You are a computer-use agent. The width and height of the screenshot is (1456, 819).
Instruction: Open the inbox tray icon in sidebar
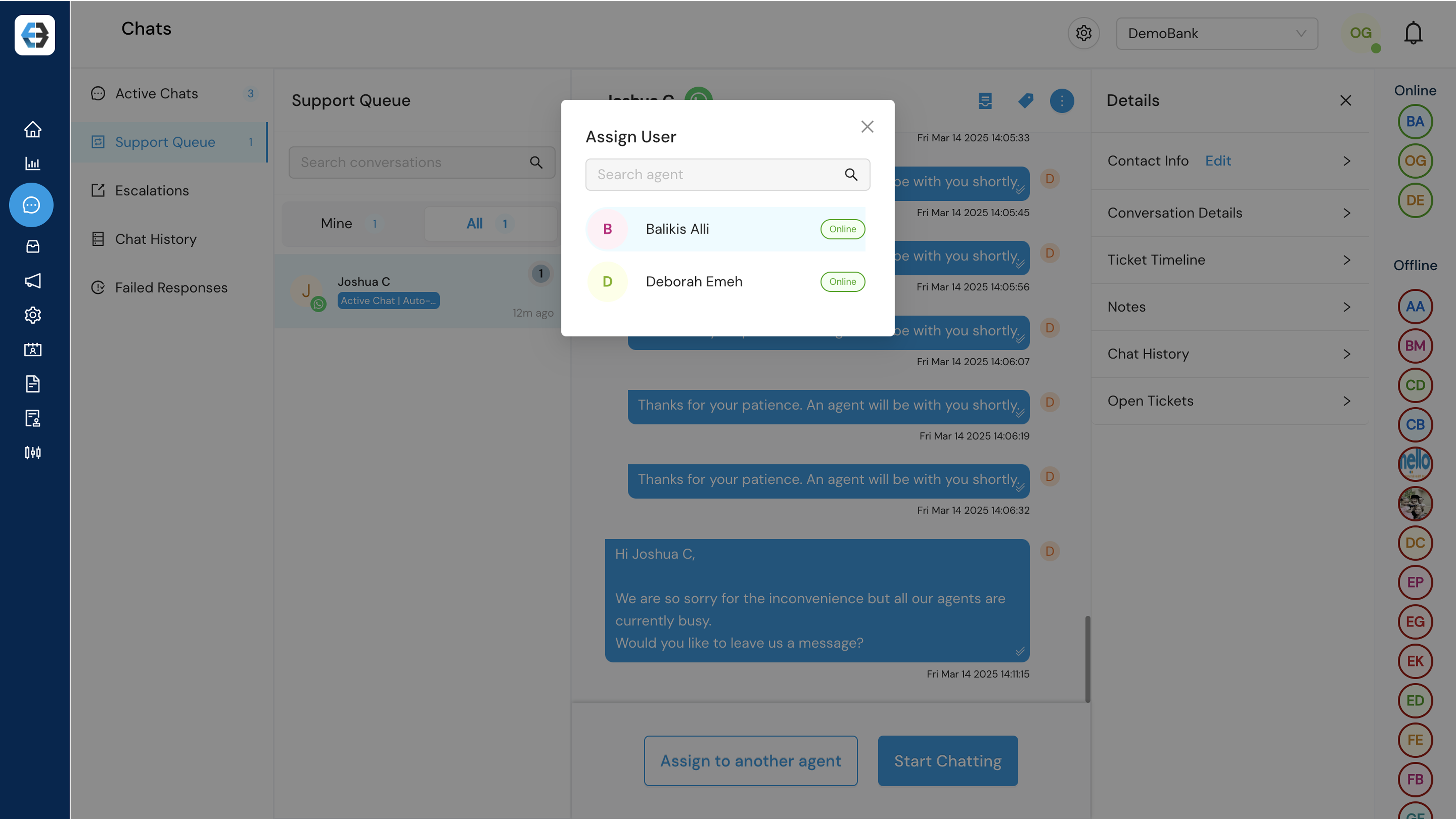pyautogui.click(x=33, y=246)
